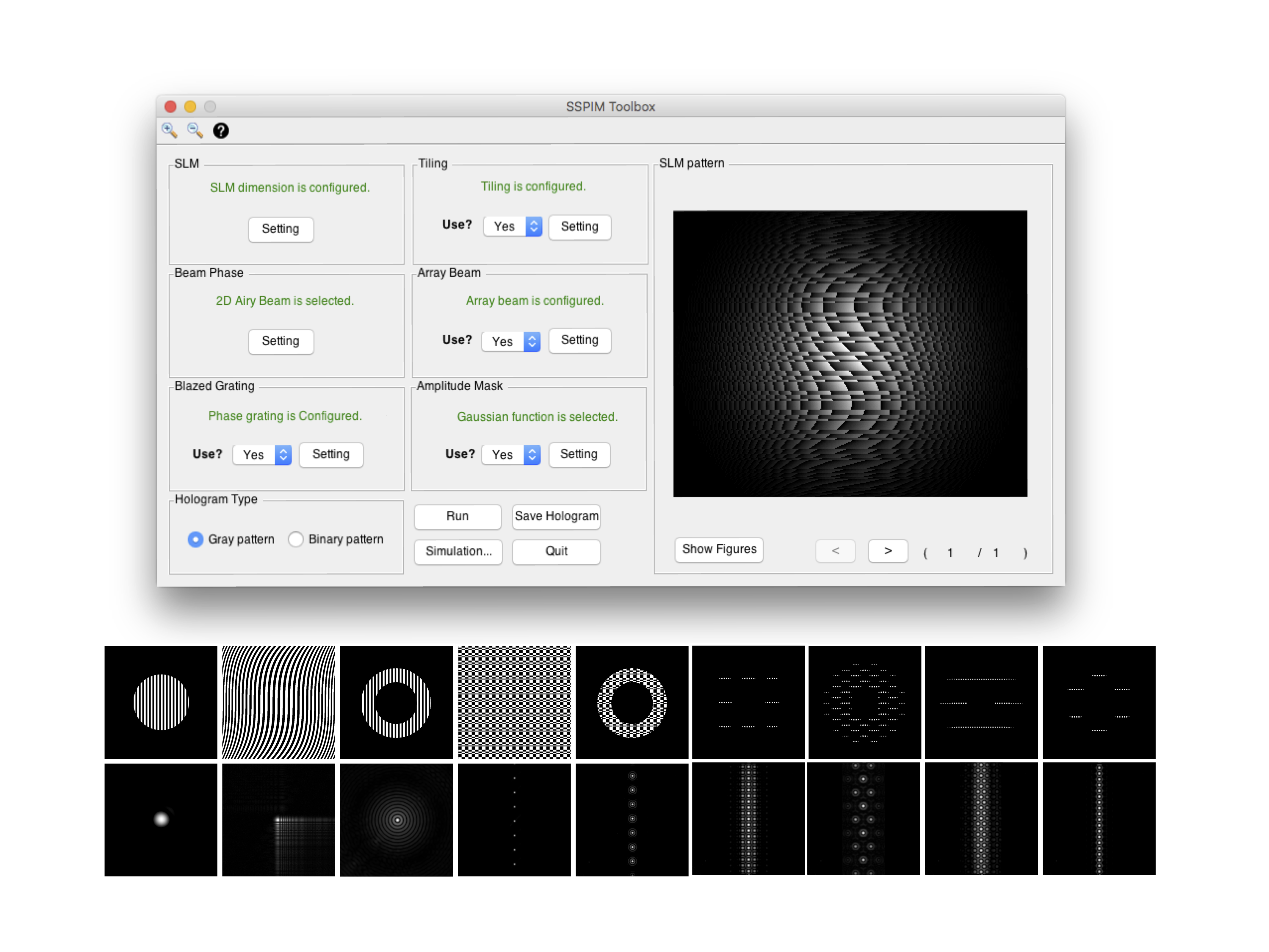
Task: Open the Simulation... dialog
Action: coord(458,551)
